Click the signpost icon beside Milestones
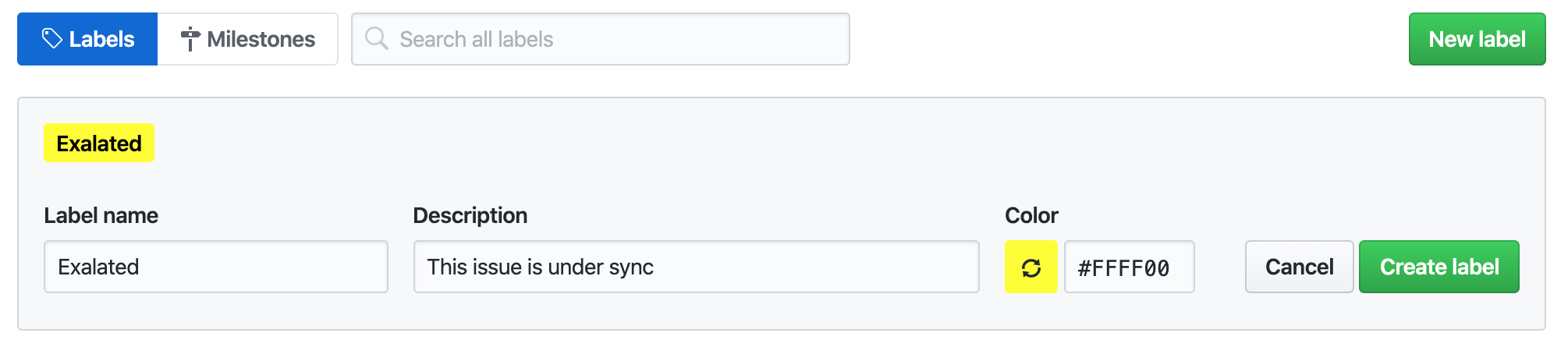This screenshot has width=1568, height=354. pyautogui.click(x=190, y=39)
